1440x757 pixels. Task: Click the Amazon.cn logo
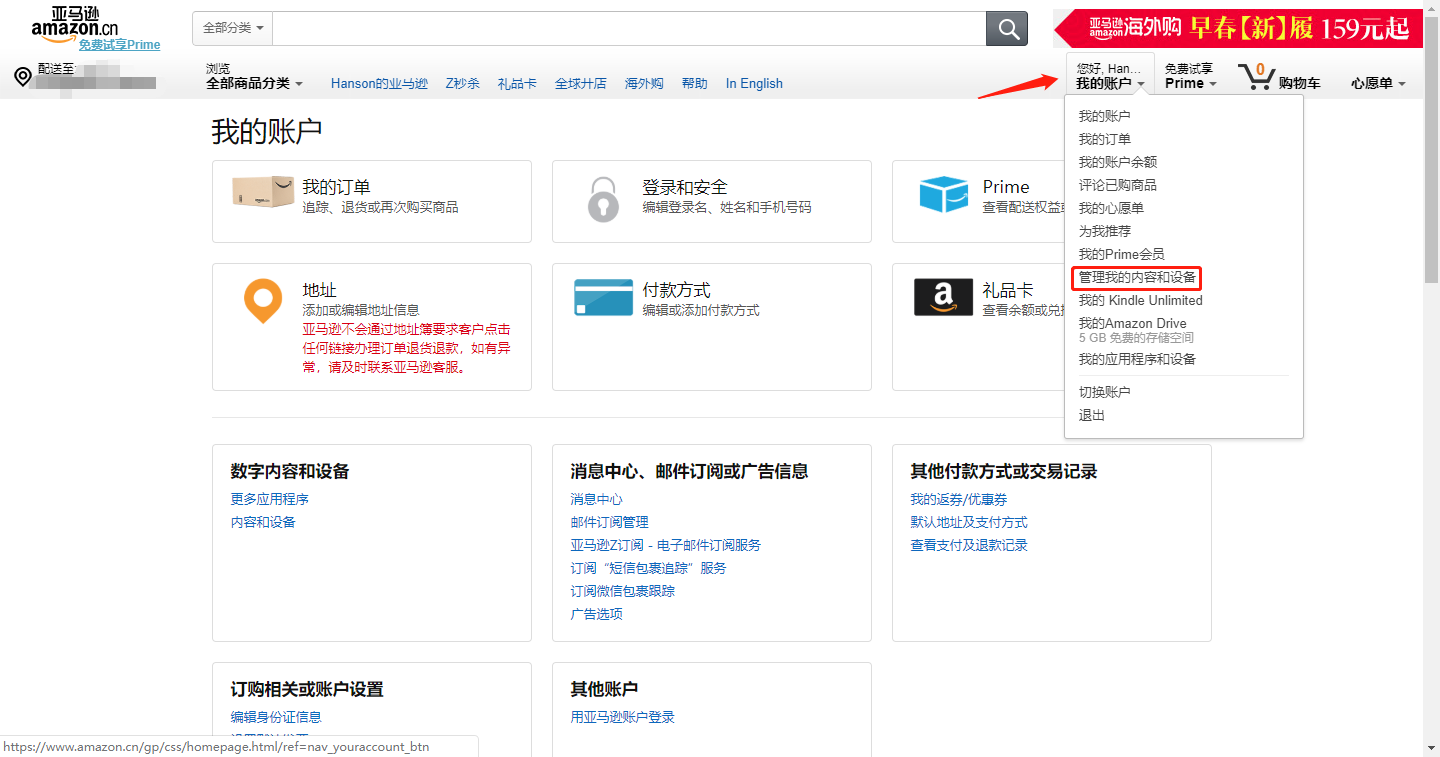click(75, 23)
